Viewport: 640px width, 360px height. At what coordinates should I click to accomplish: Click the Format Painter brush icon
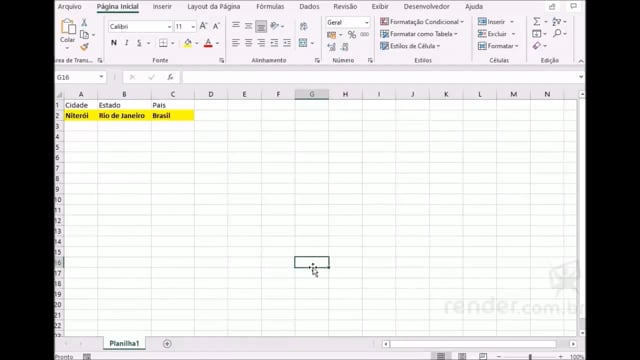pyautogui.click(x=84, y=47)
